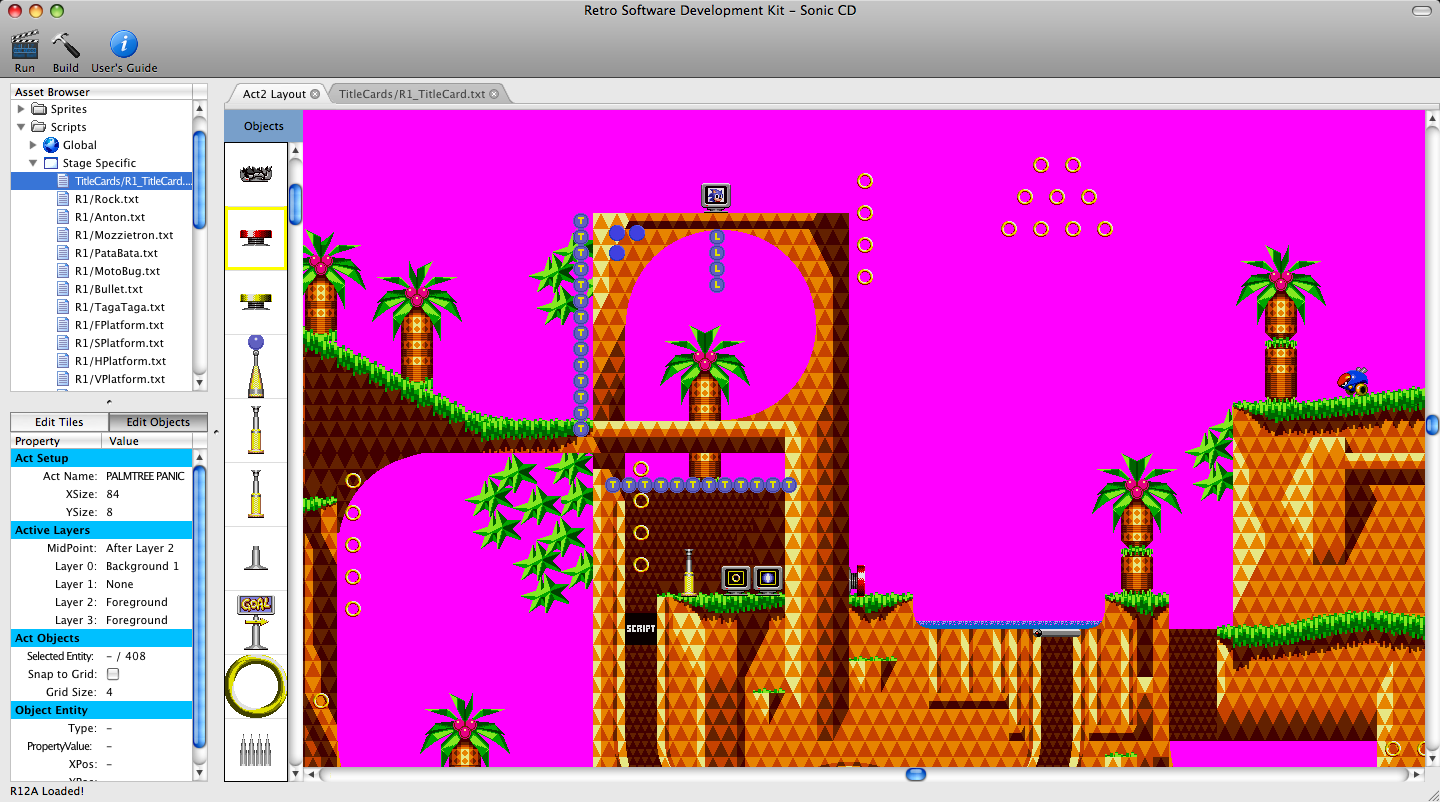The width and height of the screenshot is (1440, 802).
Task: Choose the short grey post object
Action: coord(256,558)
